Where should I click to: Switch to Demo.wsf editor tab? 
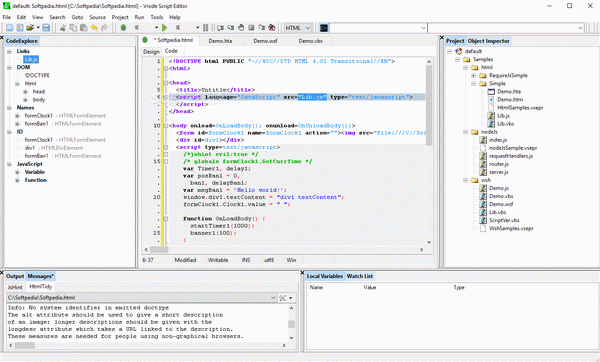[x=265, y=41]
